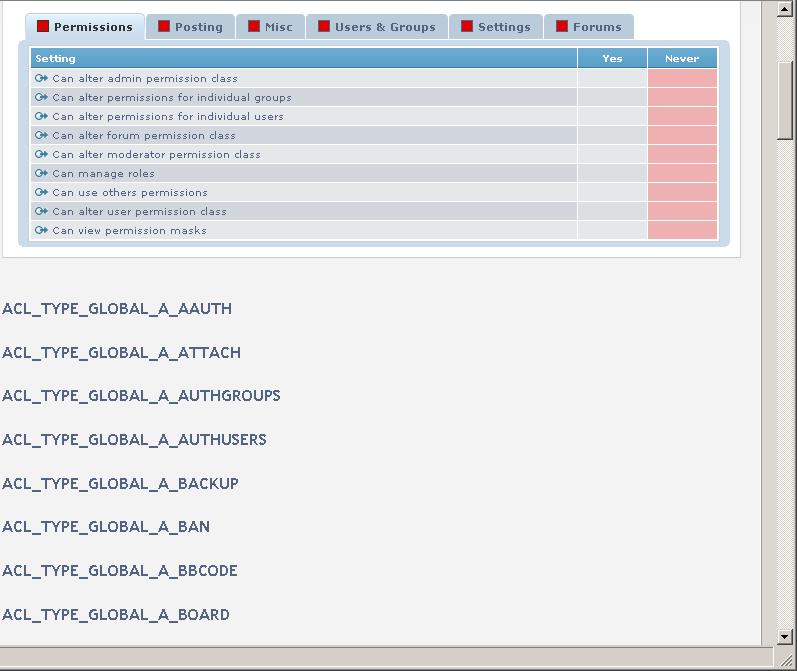Image resolution: width=797 pixels, height=671 pixels.
Task: Click the red square icon on Forums tab
Action: pyautogui.click(x=562, y=27)
